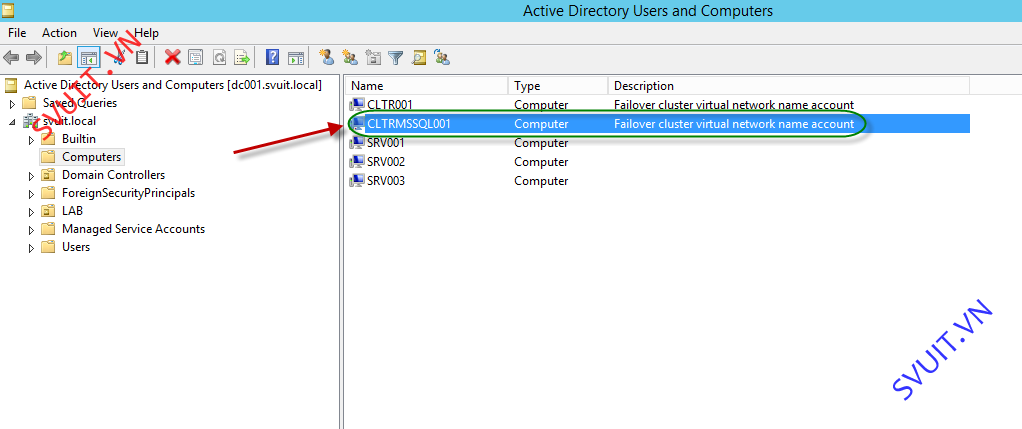Click computer icon beside SRV003
Viewport: 1022px width, 429px height.
[357, 181]
